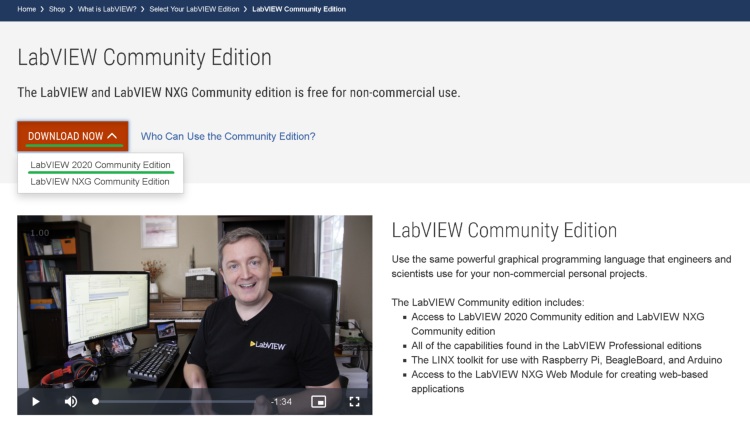This screenshot has width=750, height=423.
Task: Mute the video with speaker icon
Action: [x=71, y=401]
